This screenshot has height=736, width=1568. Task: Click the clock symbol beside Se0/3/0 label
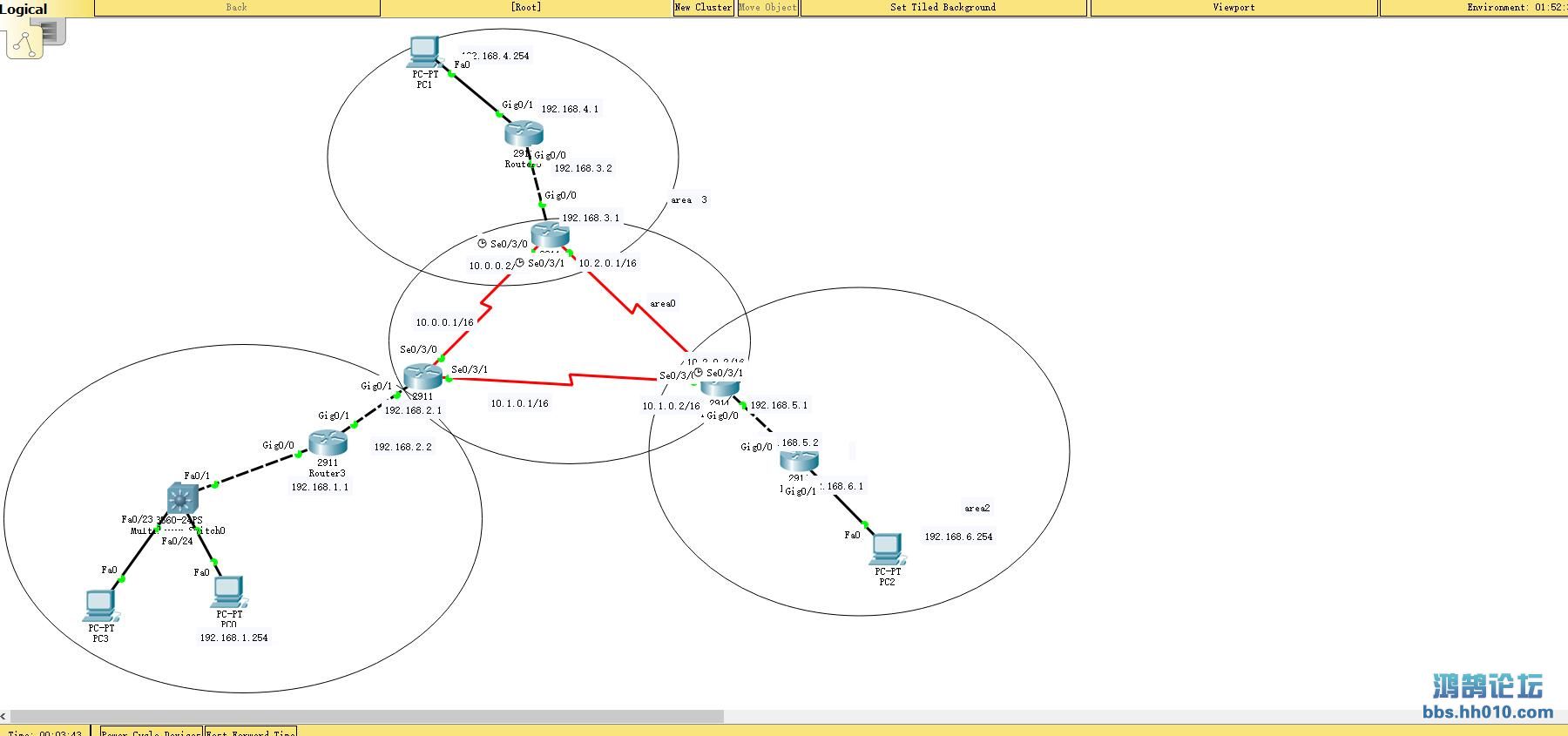[482, 244]
